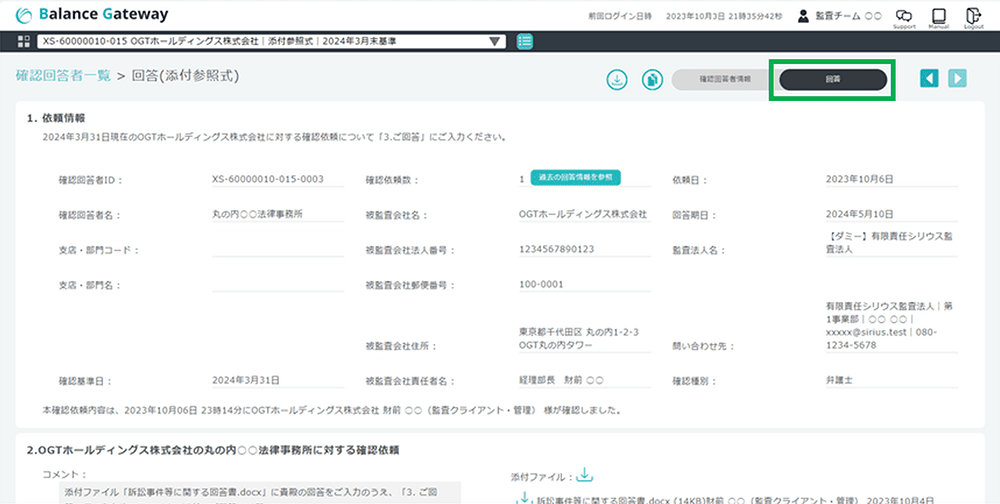Open the 確認回答者一覧 breadcrumb link
Image resolution: width=1000 pixels, height=504 pixels.
(x=63, y=75)
